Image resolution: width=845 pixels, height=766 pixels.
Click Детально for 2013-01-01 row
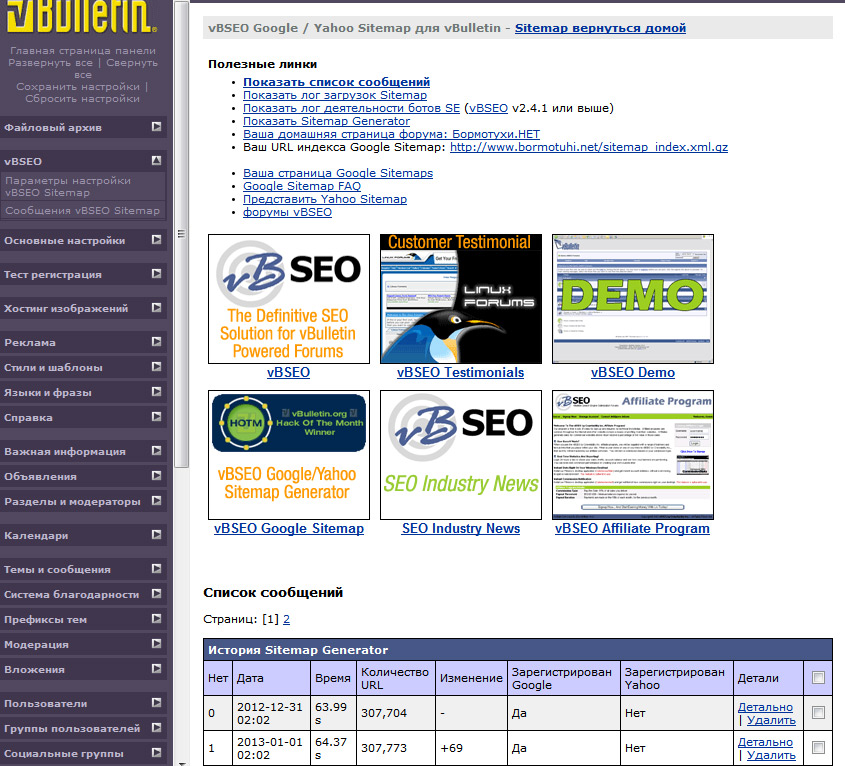click(765, 742)
